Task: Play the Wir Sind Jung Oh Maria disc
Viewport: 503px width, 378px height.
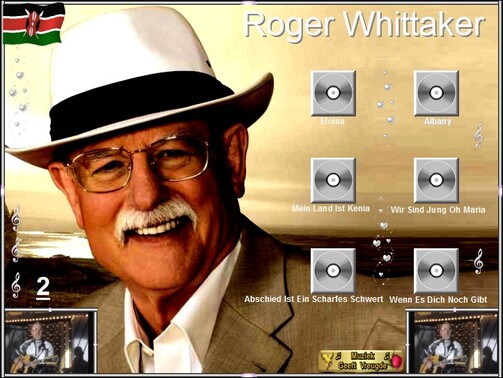Action: click(x=436, y=180)
